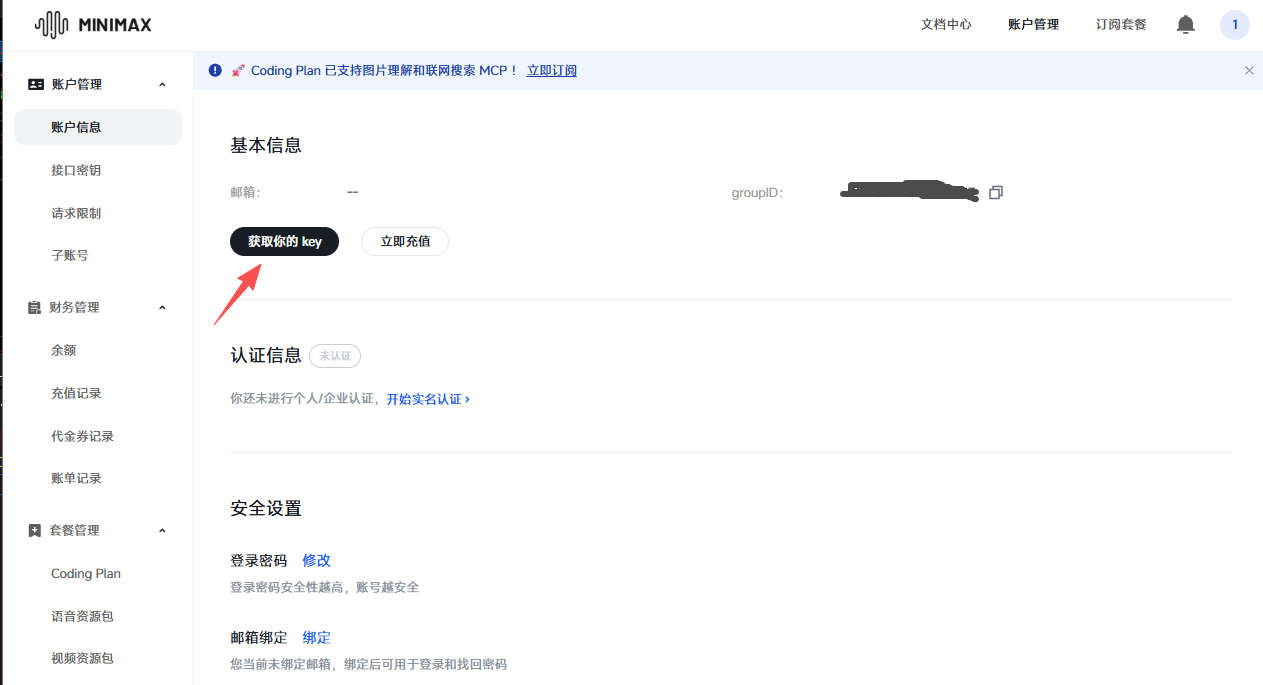Start verification via 开始实名认证 link

click(425, 398)
